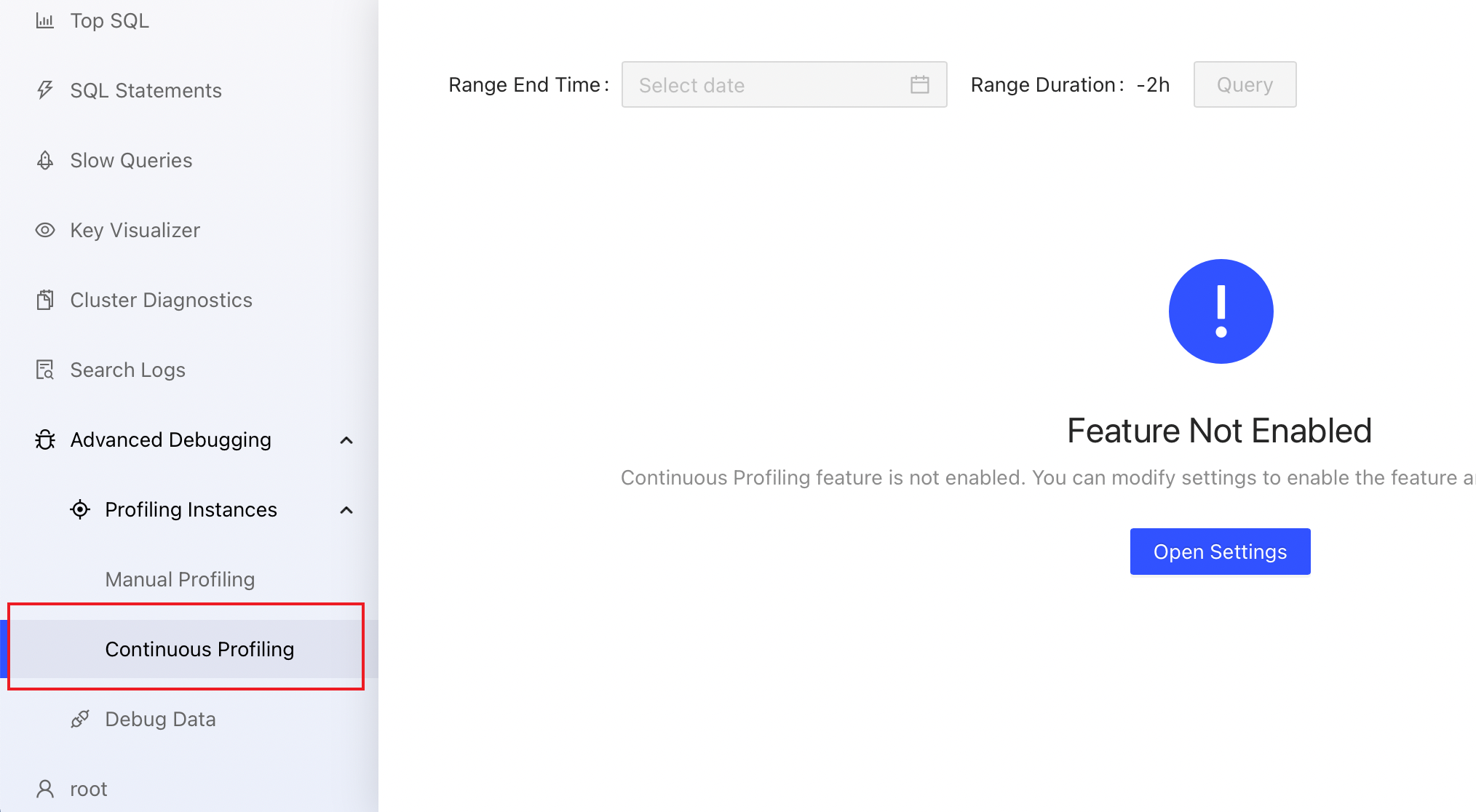Image resolution: width=1476 pixels, height=812 pixels.
Task: Collapse the Profiling Instances submenu chevron
Action: (x=346, y=510)
